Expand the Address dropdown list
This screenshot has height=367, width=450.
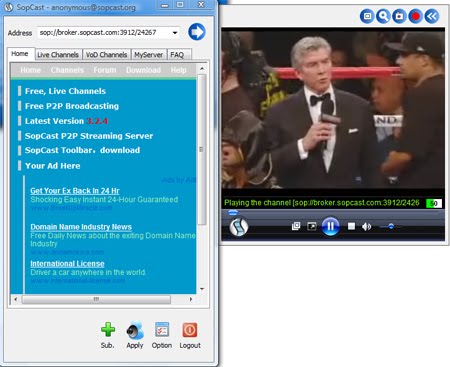(175, 33)
